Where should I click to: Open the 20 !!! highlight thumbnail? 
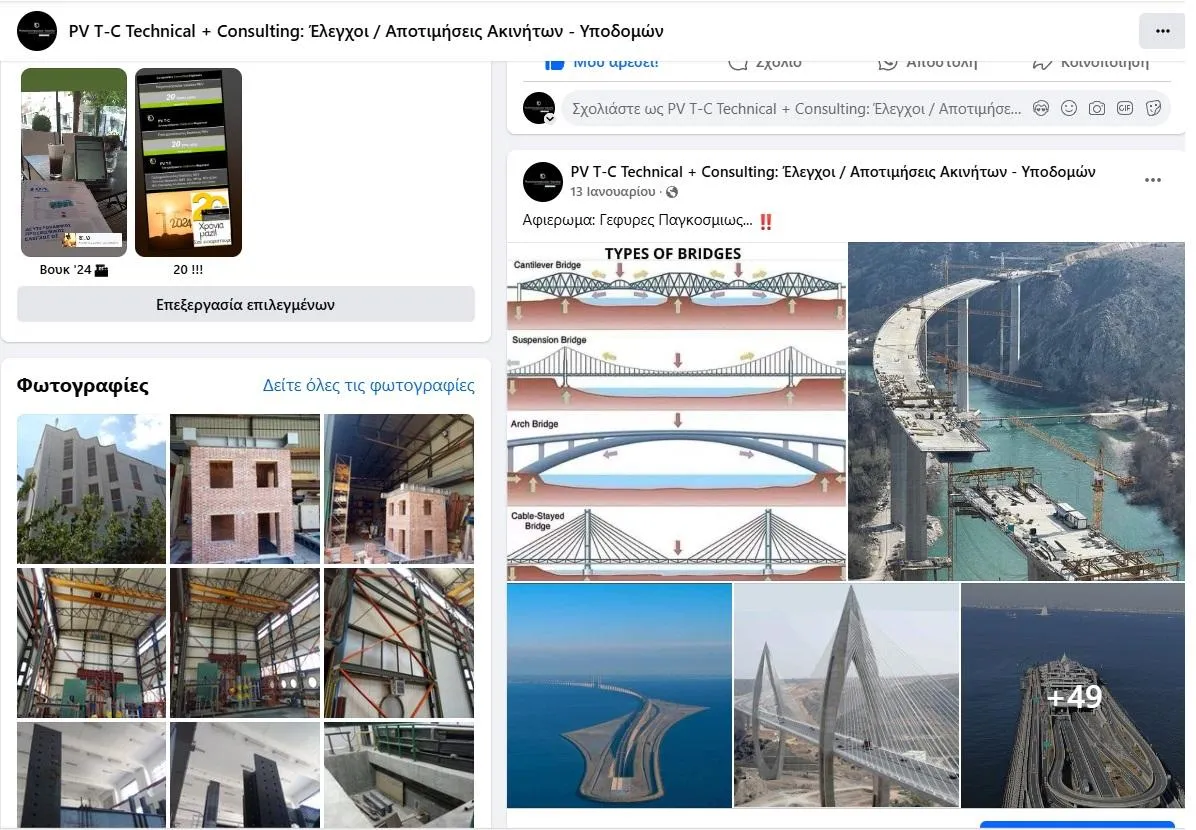click(x=188, y=162)
